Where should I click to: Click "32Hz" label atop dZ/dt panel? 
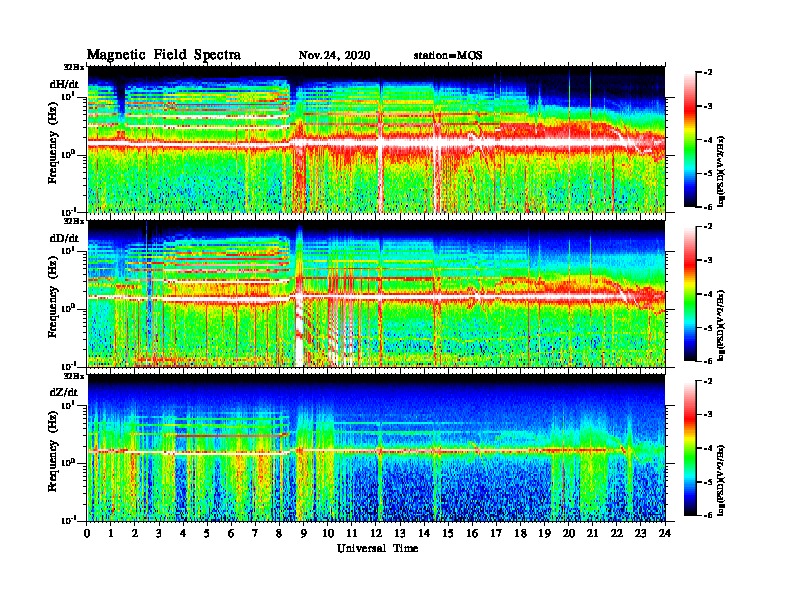click(x=73, y=376)
